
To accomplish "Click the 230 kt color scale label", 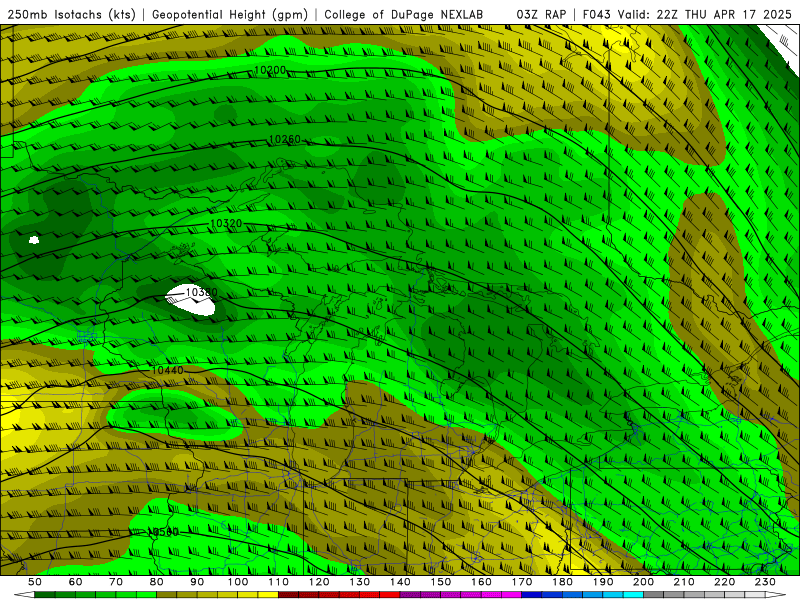I will (766, 582).
